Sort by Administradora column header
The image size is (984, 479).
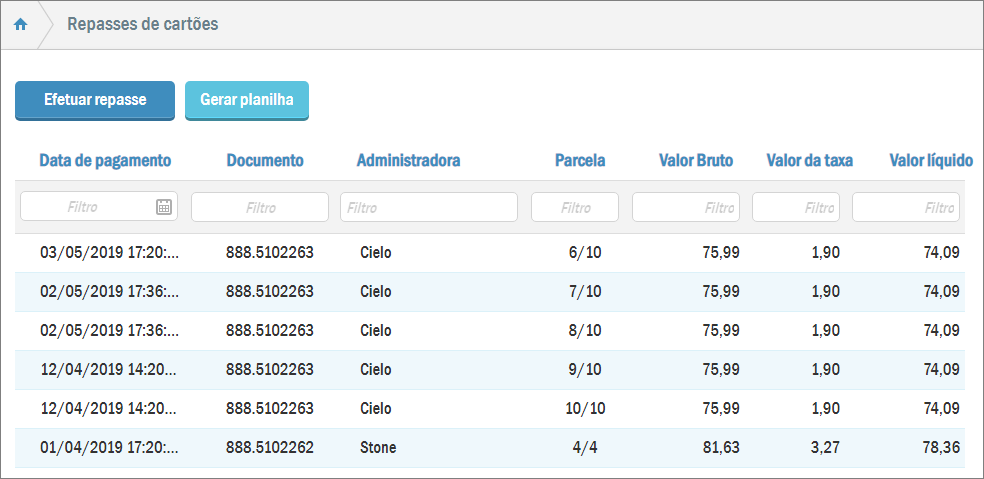tap(408, 160)
